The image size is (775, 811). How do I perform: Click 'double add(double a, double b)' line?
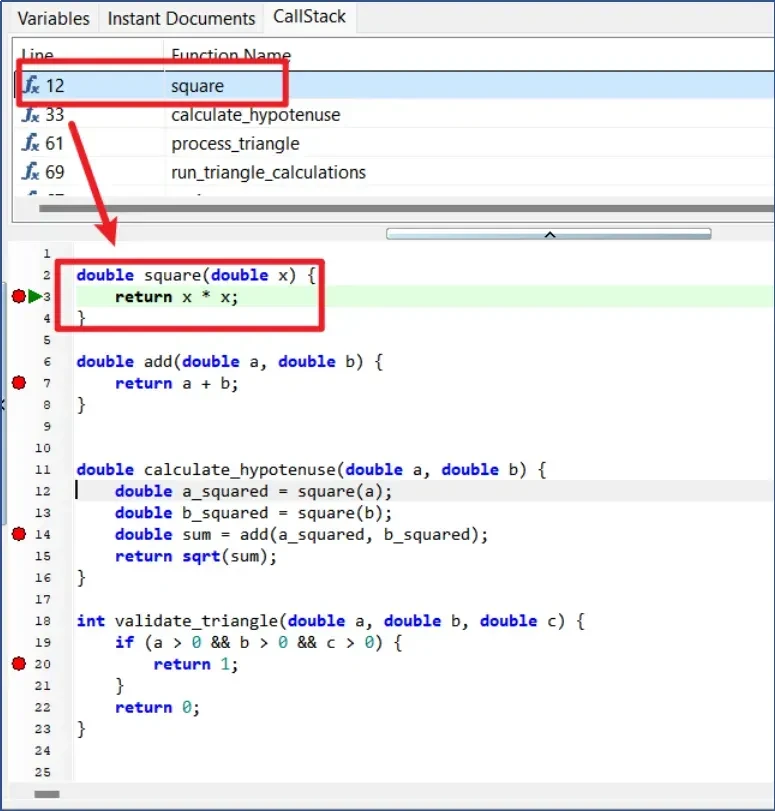230,362
